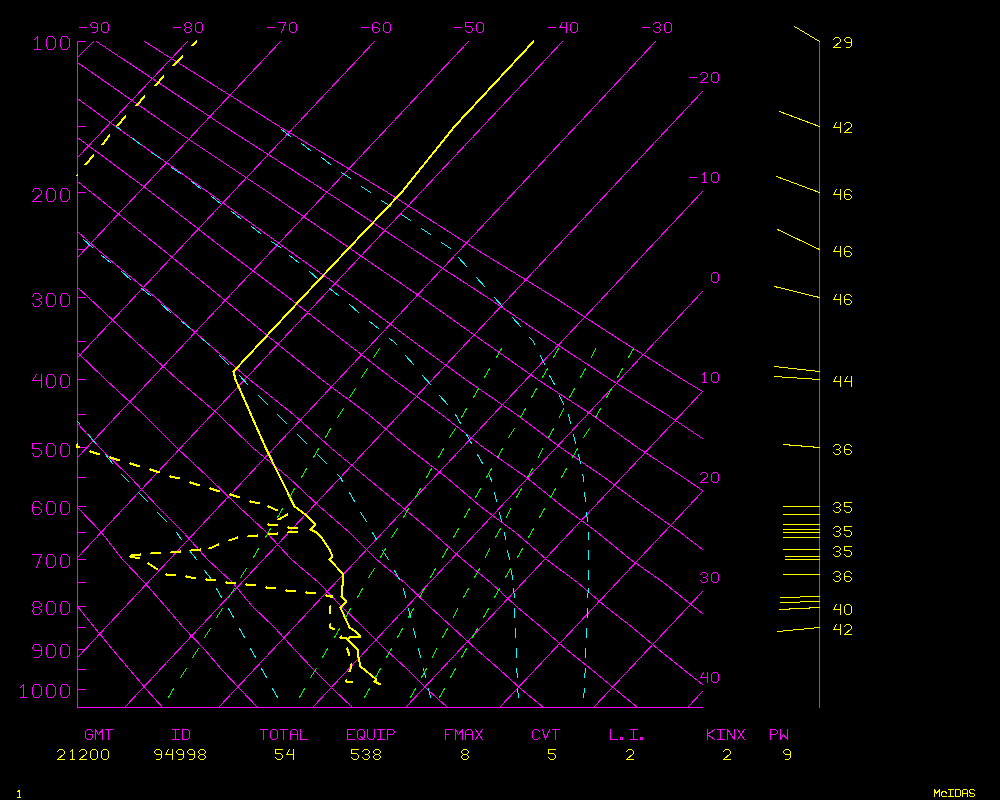The height and width of the screenshot is (800, 1000).
Task: Select the station ID value 94998
Action: [180, 755]
